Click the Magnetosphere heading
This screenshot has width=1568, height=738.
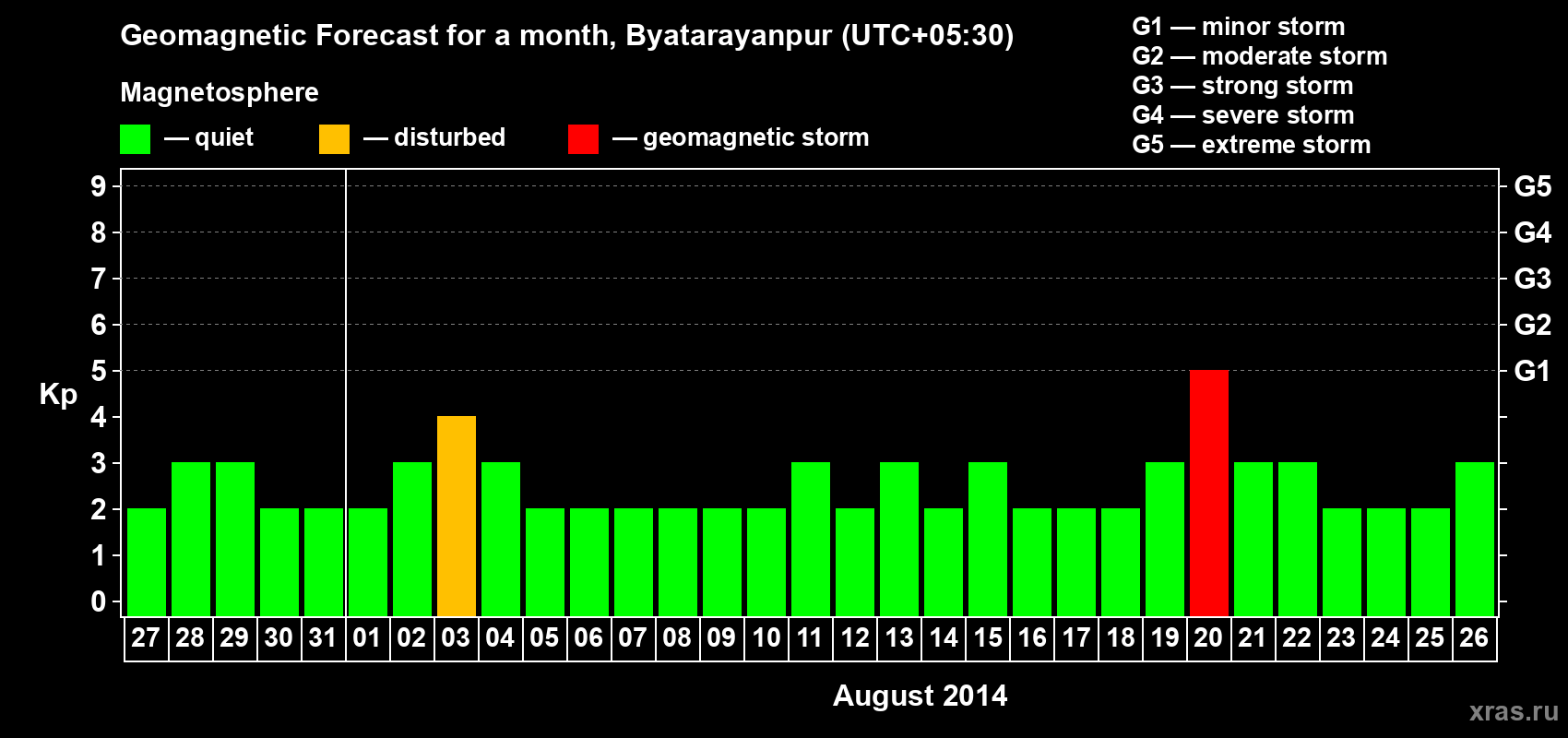220,92
